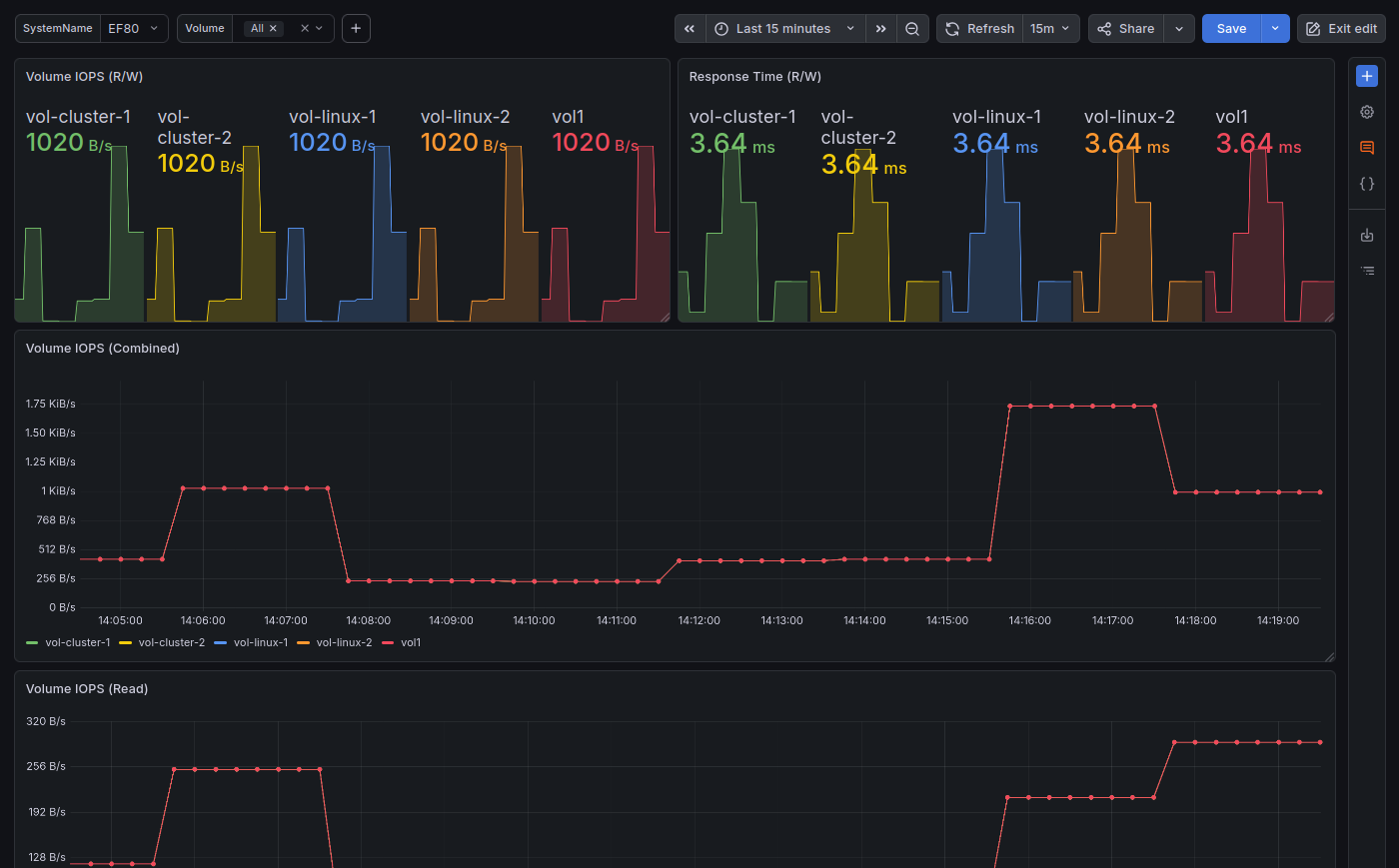Expand the Volume variable chevron
Image resolution: width=1399 pixels, height=868 pixels.
(x=320, y=29)
